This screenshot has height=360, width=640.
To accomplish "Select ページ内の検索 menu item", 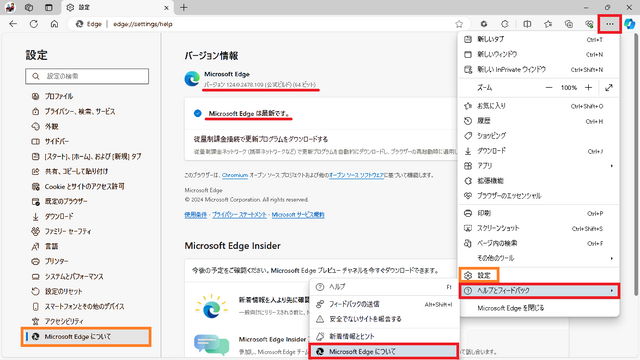I will coord(539,243).
